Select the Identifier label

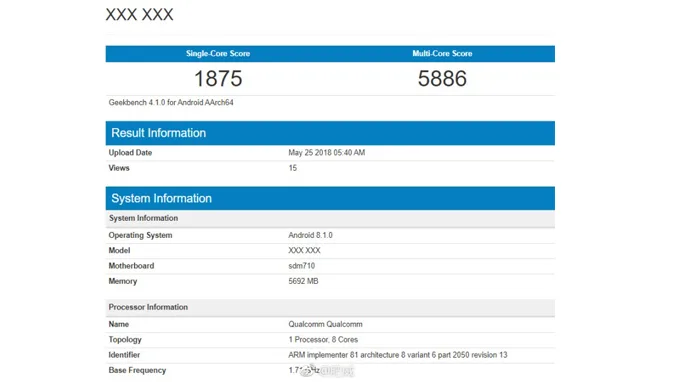point(124,355)
